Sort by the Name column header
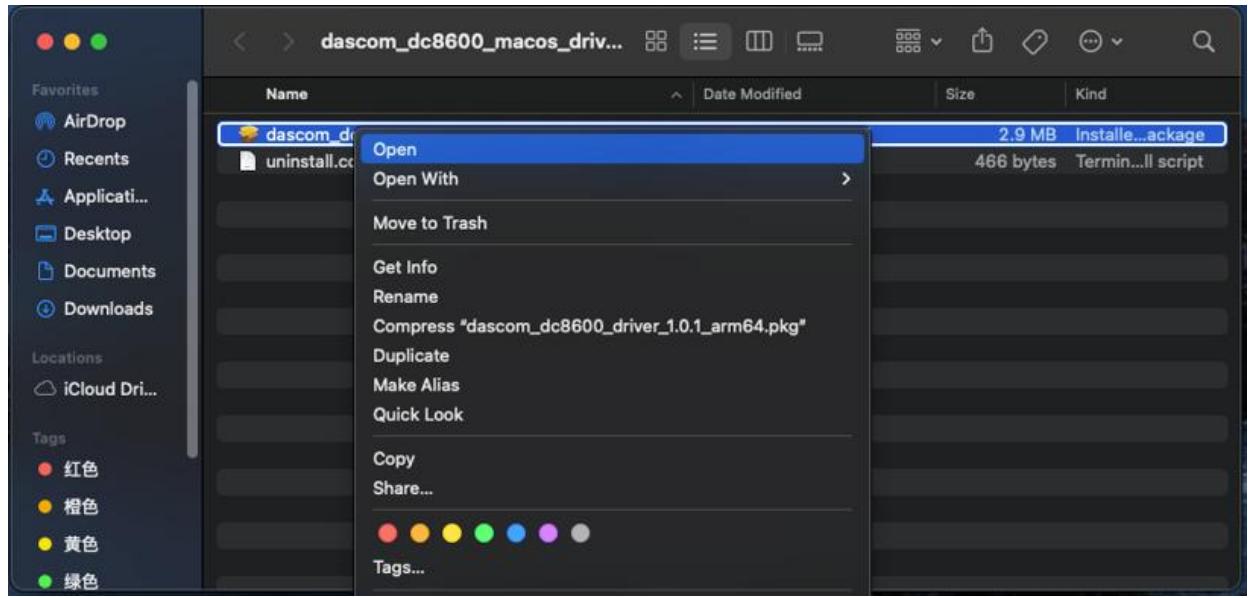Screen dimensions: 1248x598 click(287, 94)
